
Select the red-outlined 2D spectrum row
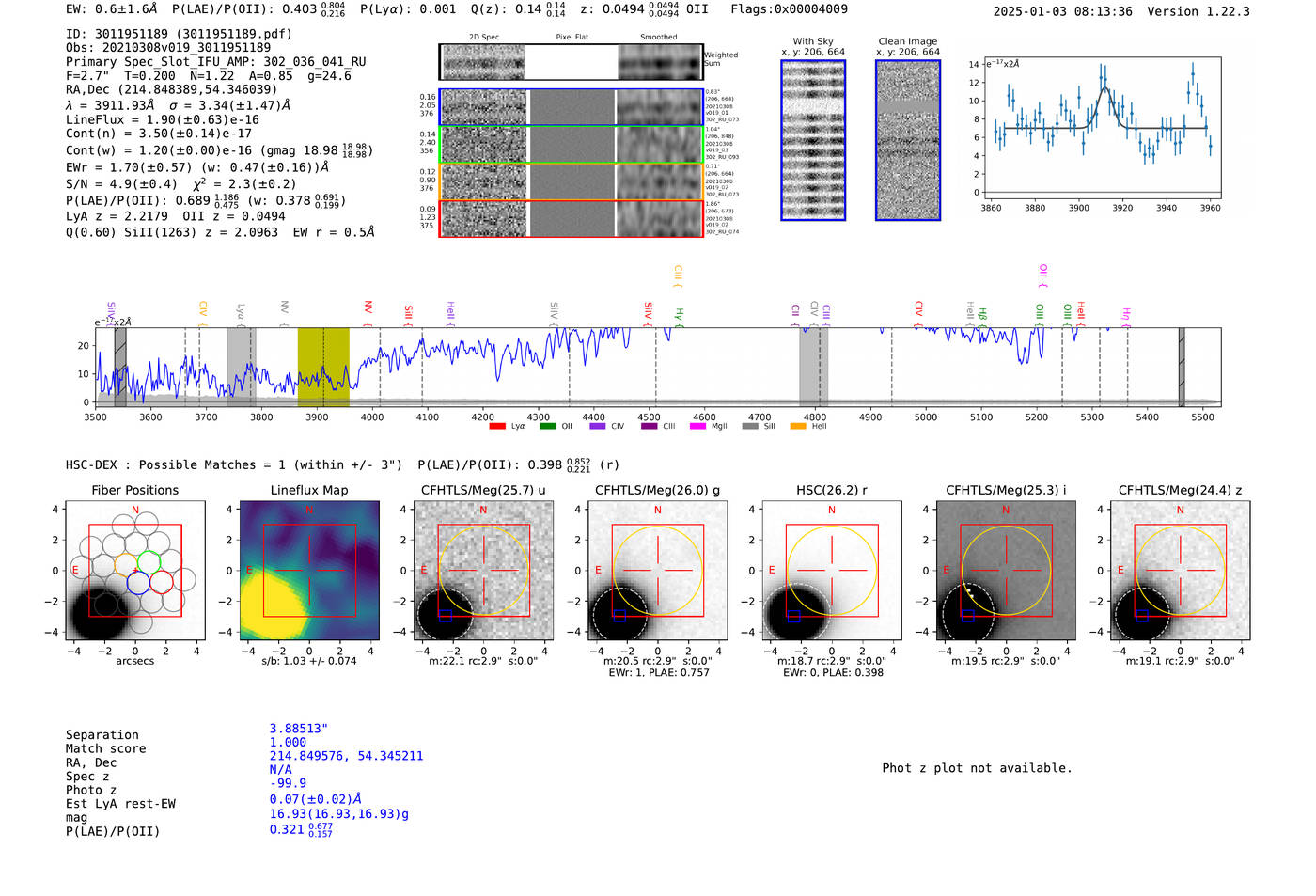pyautogui.click(x=572, y=218)
